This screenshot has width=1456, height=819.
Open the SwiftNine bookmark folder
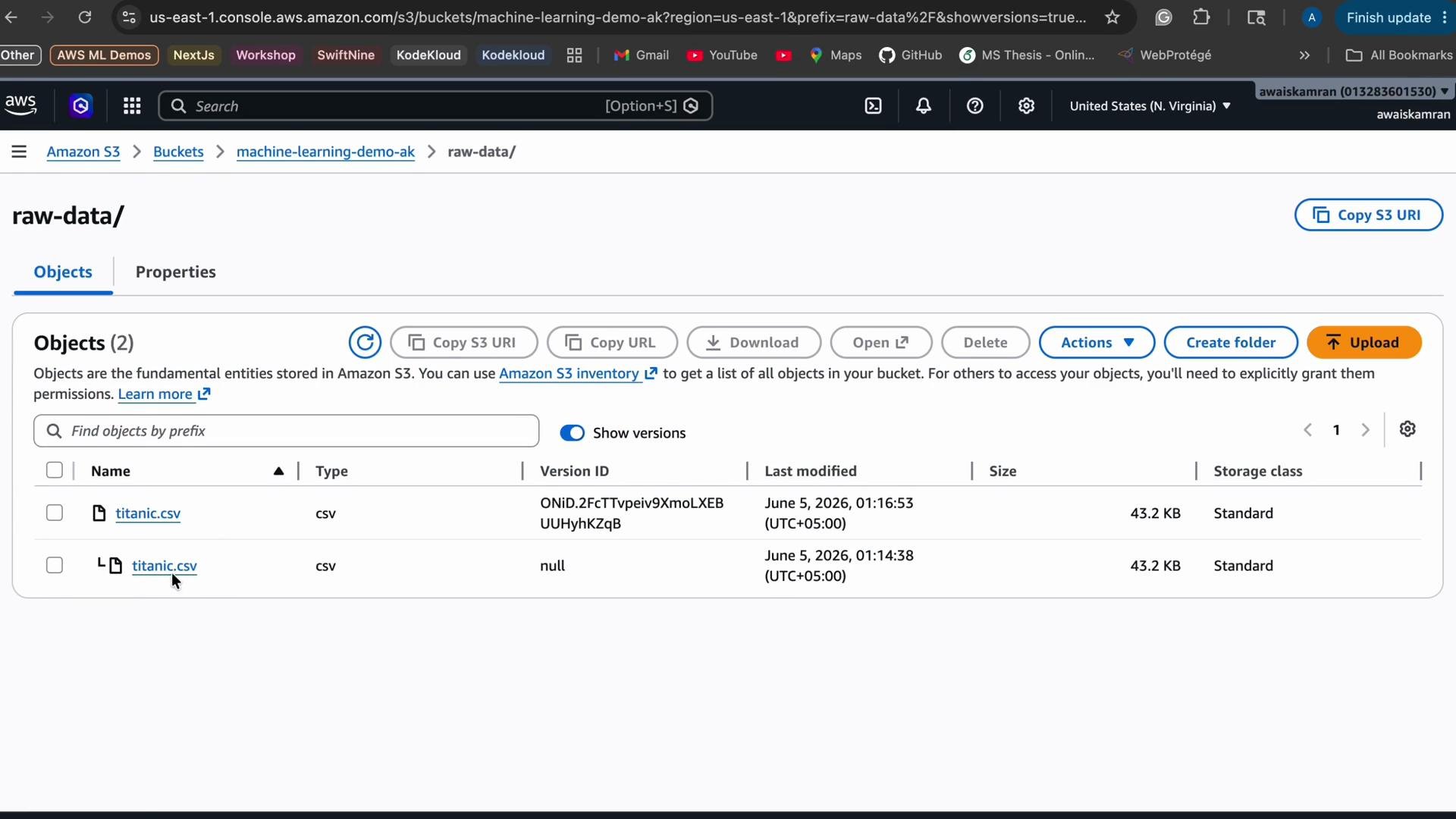click(346, 55)
